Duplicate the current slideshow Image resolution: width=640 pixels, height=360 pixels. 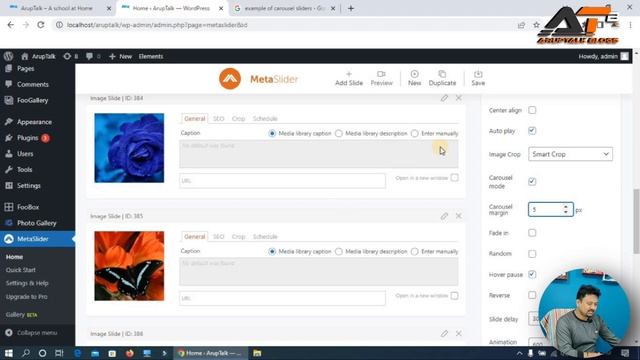pos(442,78)
